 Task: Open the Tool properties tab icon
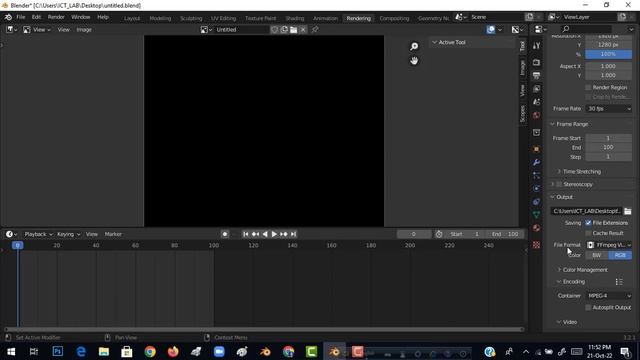[x=536, y=46]
